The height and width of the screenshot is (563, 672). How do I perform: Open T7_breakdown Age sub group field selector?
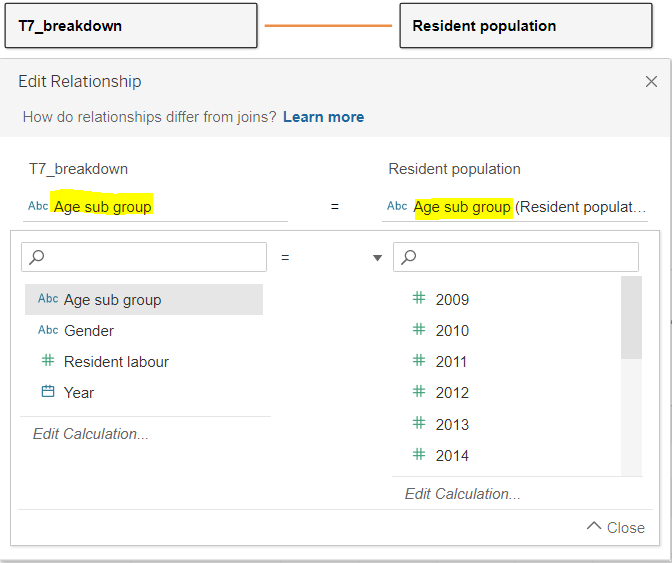point(156,206)
